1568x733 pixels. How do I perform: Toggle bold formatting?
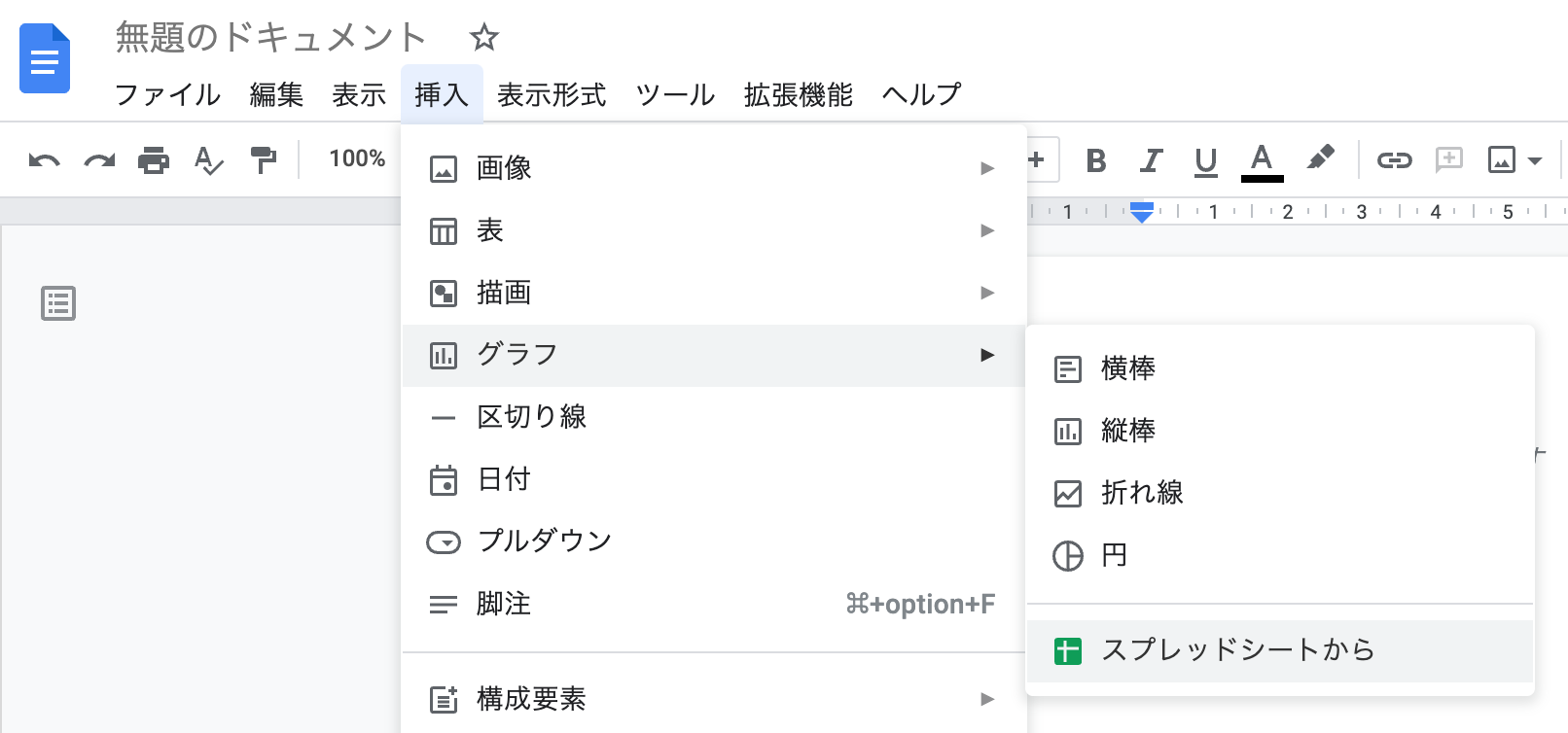pos(1095,160)
